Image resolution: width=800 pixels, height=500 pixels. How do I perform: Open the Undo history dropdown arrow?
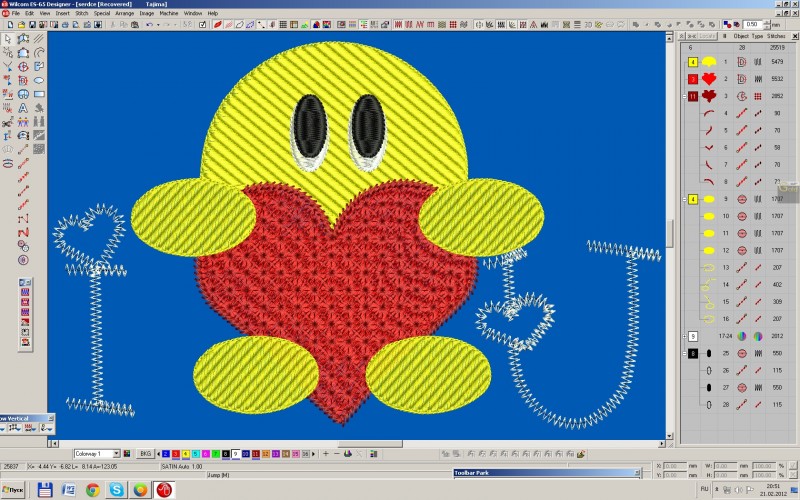(158, 24)
